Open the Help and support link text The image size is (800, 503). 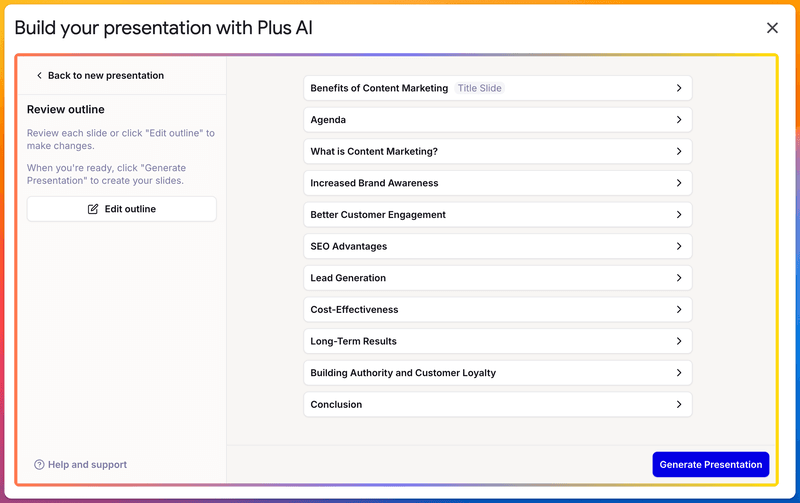point(87,465)
